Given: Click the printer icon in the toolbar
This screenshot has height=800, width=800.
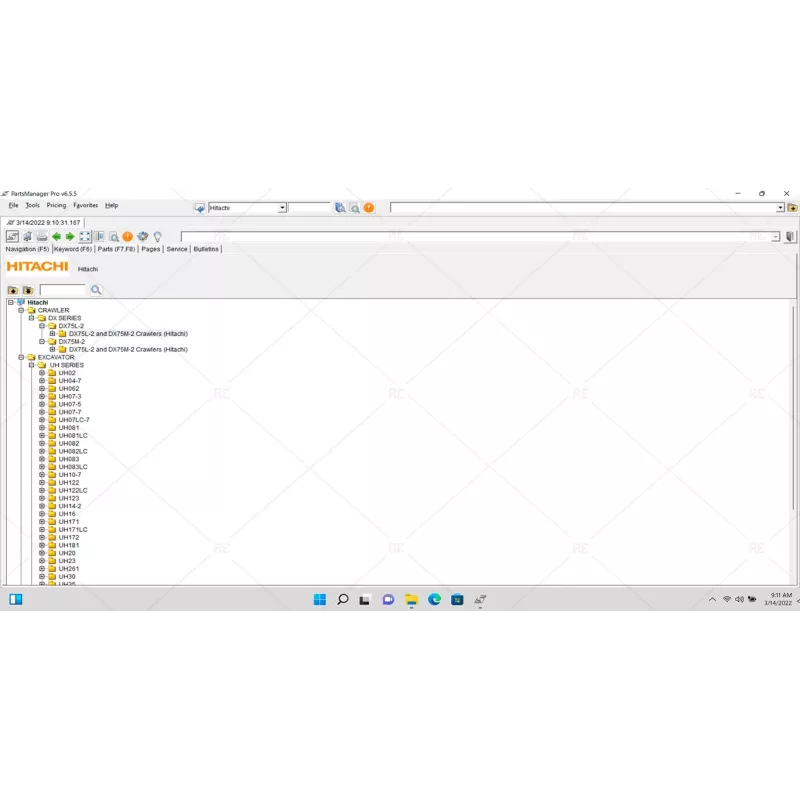Looking at the screenshot, I should pos(42,237).
